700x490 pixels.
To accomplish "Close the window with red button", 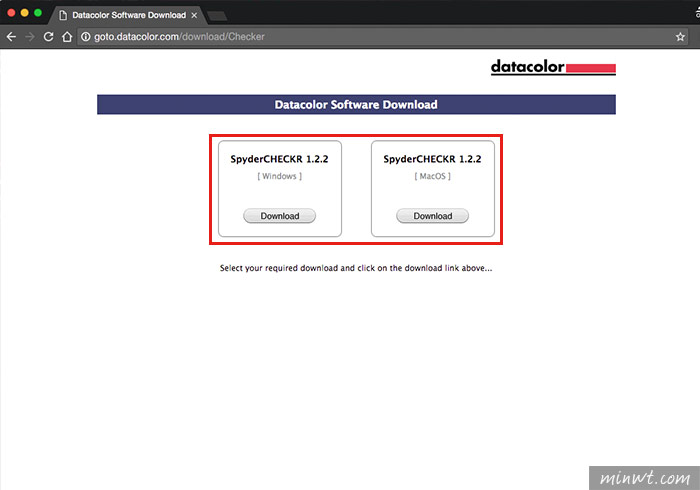I will (x=11, y=12).
